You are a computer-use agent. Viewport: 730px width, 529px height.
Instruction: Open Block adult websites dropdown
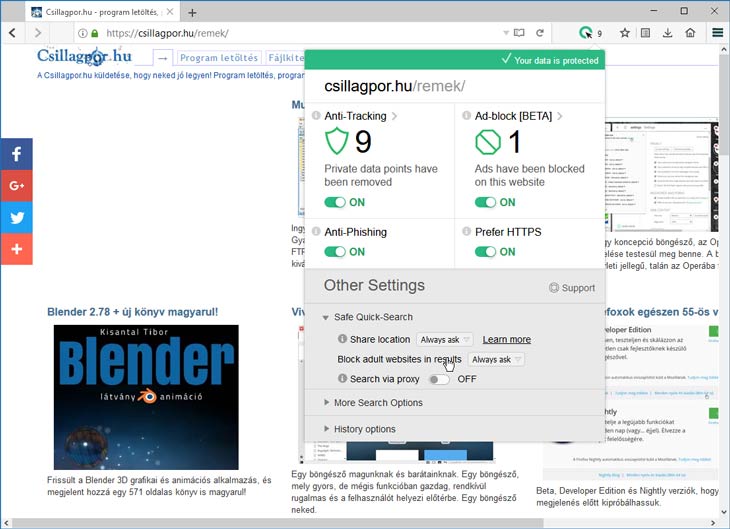(x=496, y=359)
